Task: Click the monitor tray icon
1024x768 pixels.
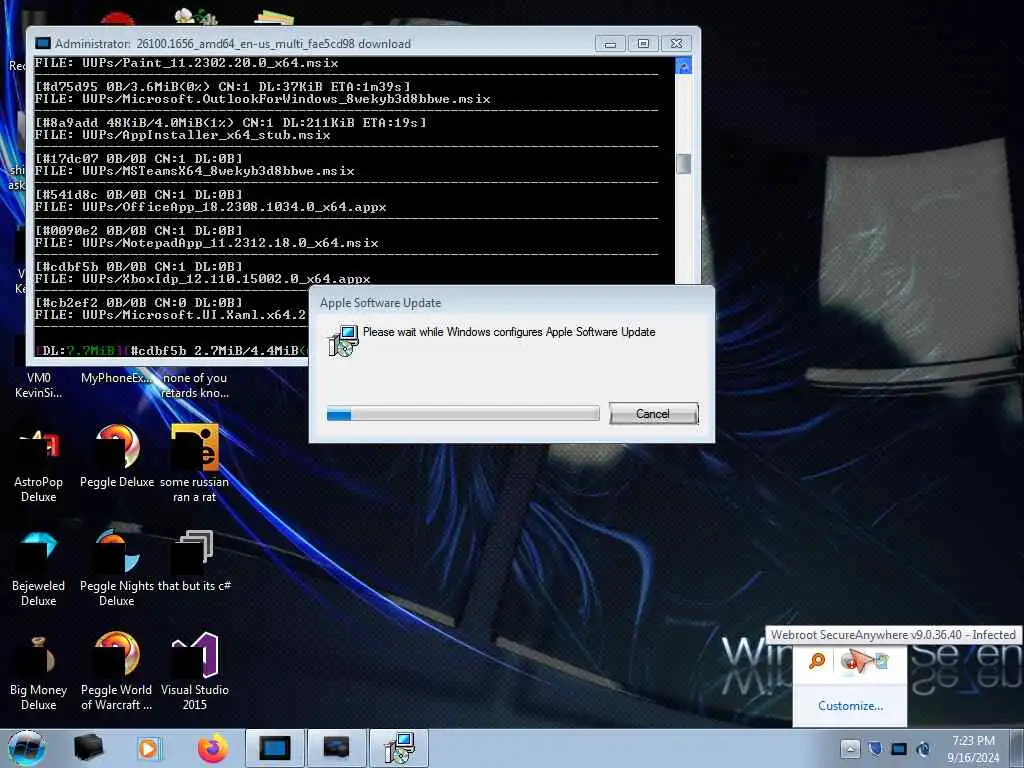Action: tap(899, 749)
